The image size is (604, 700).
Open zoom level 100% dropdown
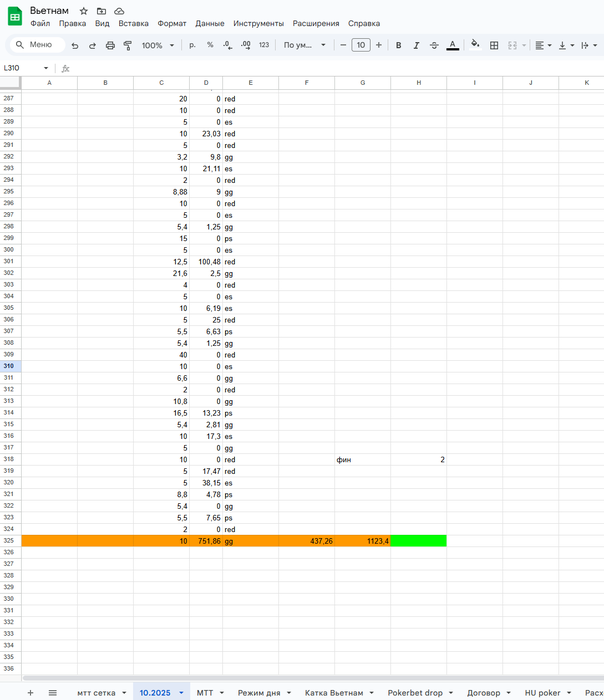158,45
